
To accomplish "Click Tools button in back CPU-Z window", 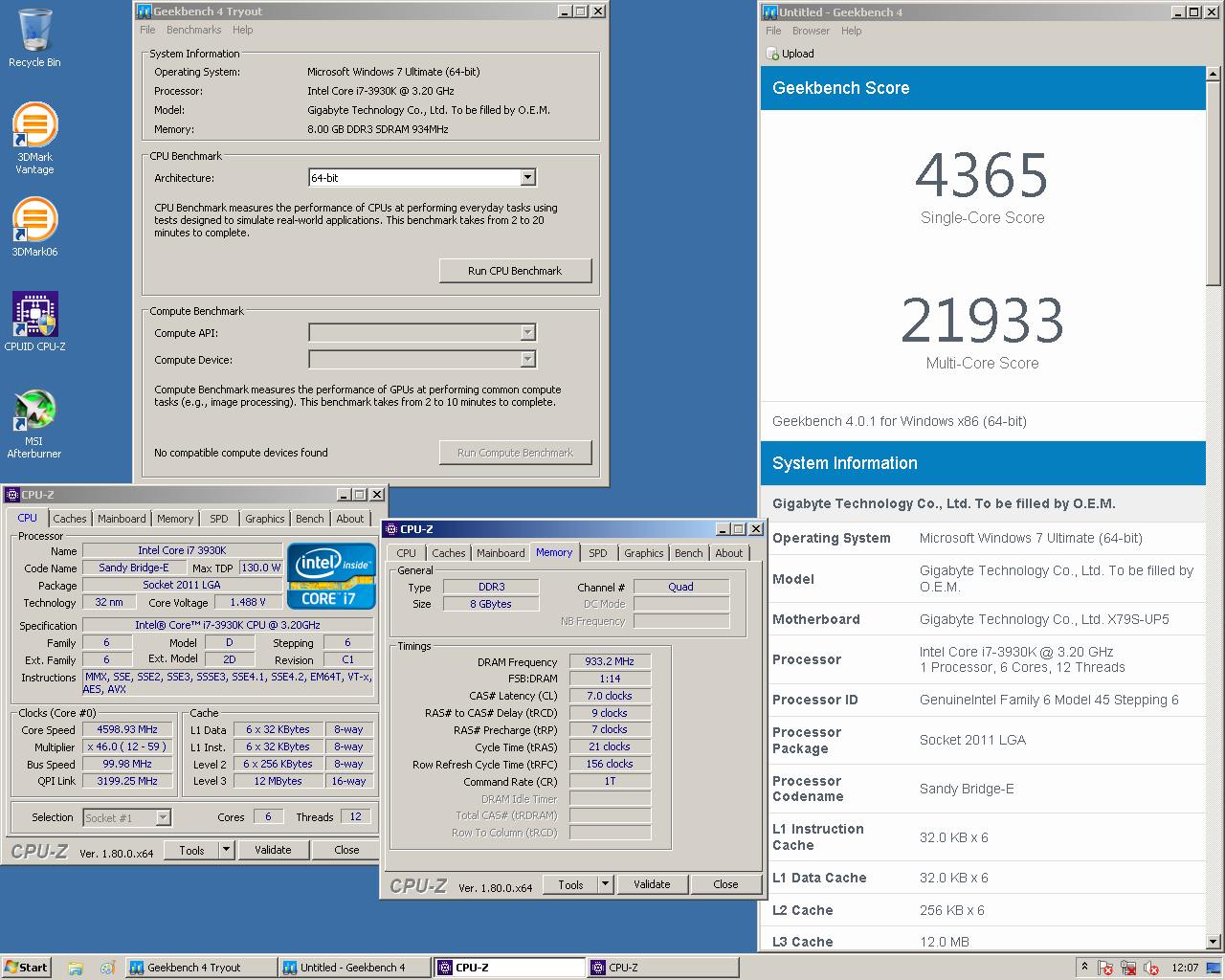I will click(191, 850).
